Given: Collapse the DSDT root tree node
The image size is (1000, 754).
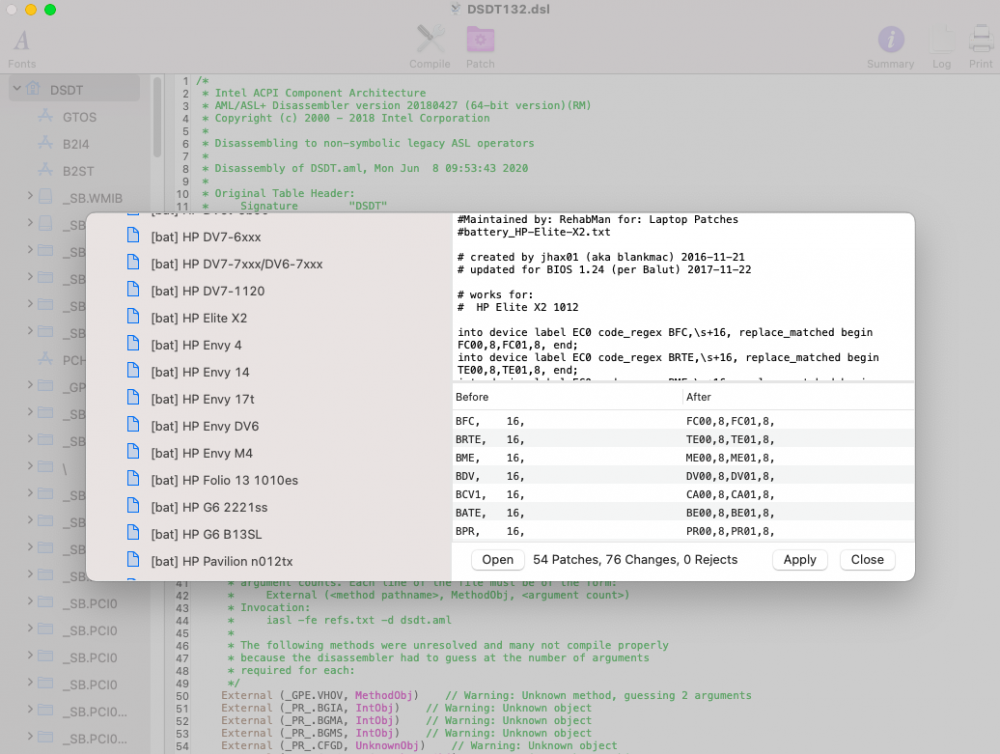Looking at the screenshot, I should 17,89.
